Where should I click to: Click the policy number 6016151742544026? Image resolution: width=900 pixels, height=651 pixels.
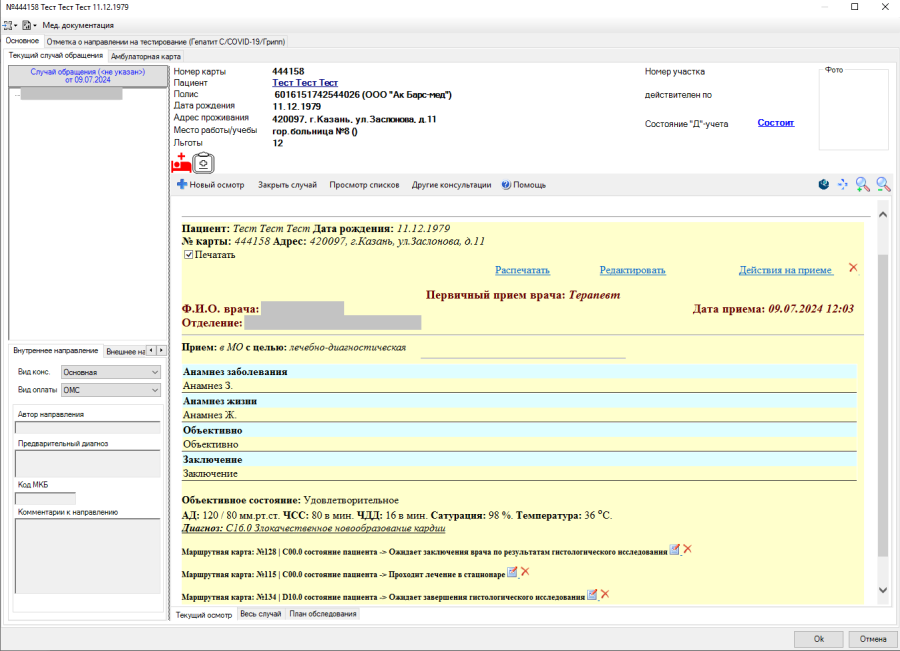317,95
